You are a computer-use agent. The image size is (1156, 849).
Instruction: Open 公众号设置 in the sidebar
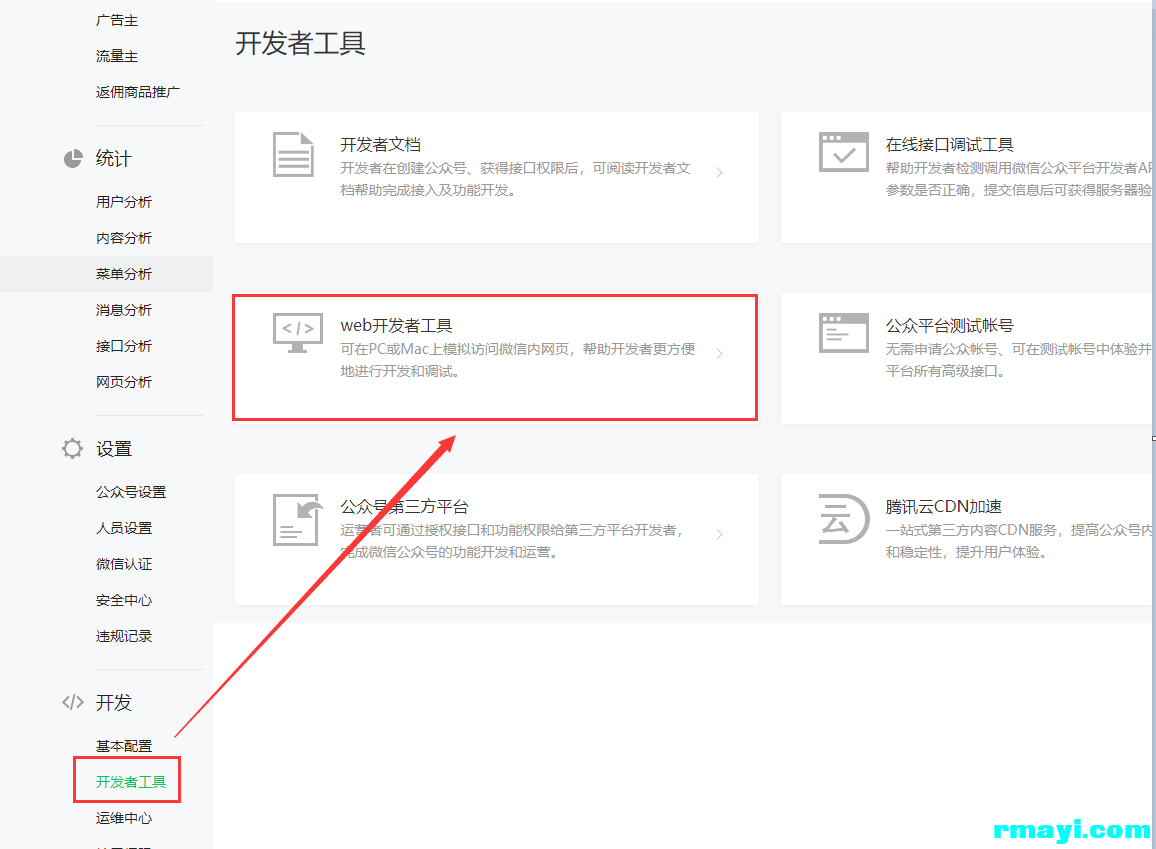coord(131,492)
